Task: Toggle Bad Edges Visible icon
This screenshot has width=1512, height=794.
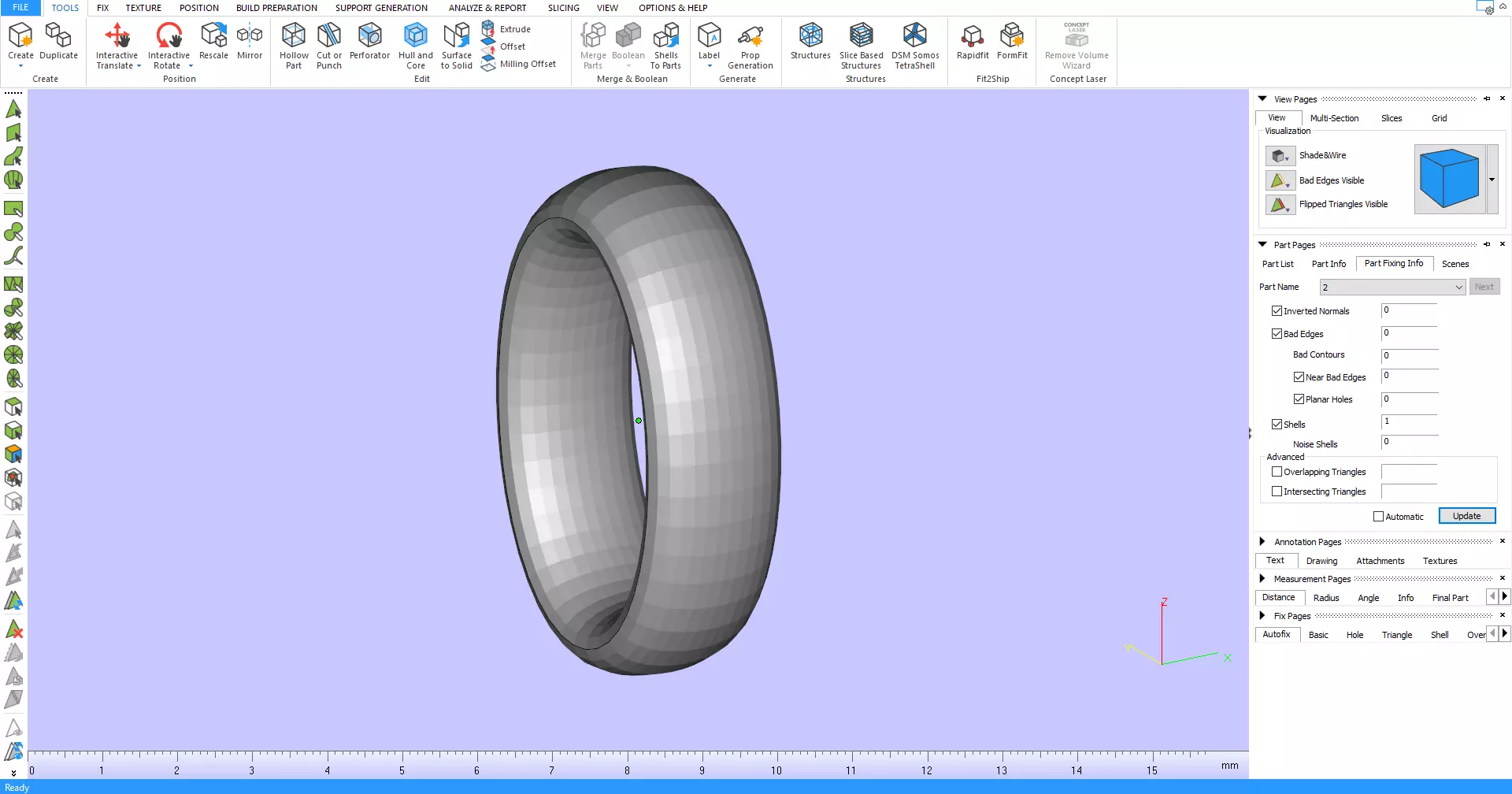Action: tap(1280, 180)
